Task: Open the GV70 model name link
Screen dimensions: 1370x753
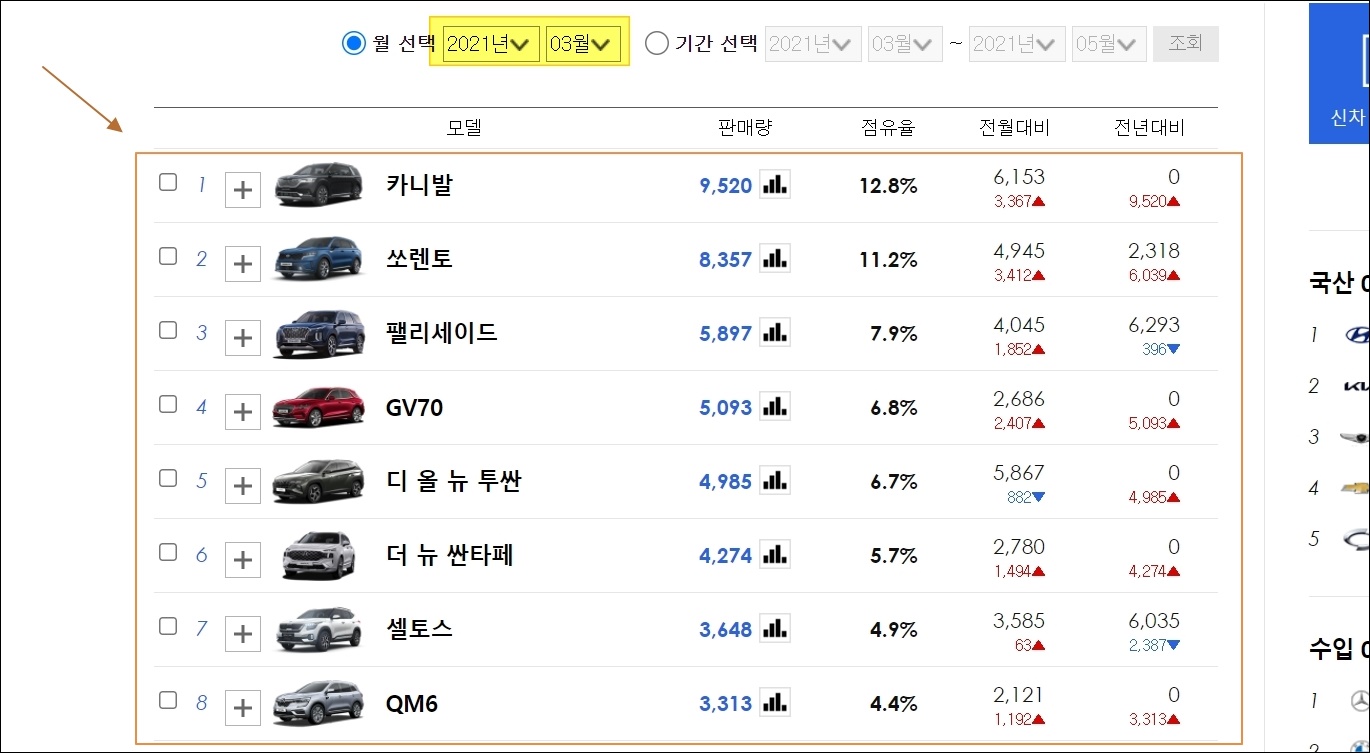Action: tap(414, 408)
